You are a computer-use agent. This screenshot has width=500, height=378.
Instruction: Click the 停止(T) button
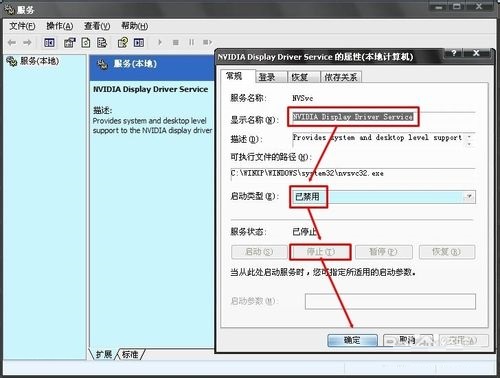(x=320, y=252)
